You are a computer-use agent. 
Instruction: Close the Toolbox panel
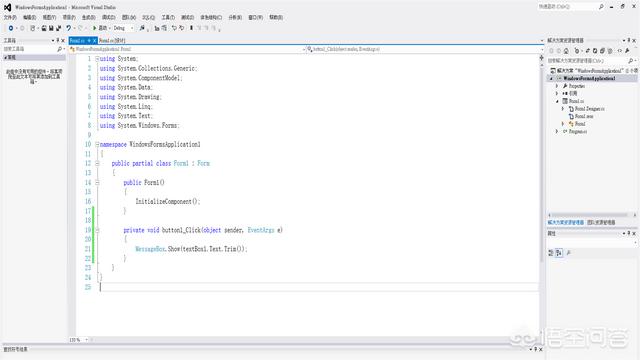[x=63, y=40]
